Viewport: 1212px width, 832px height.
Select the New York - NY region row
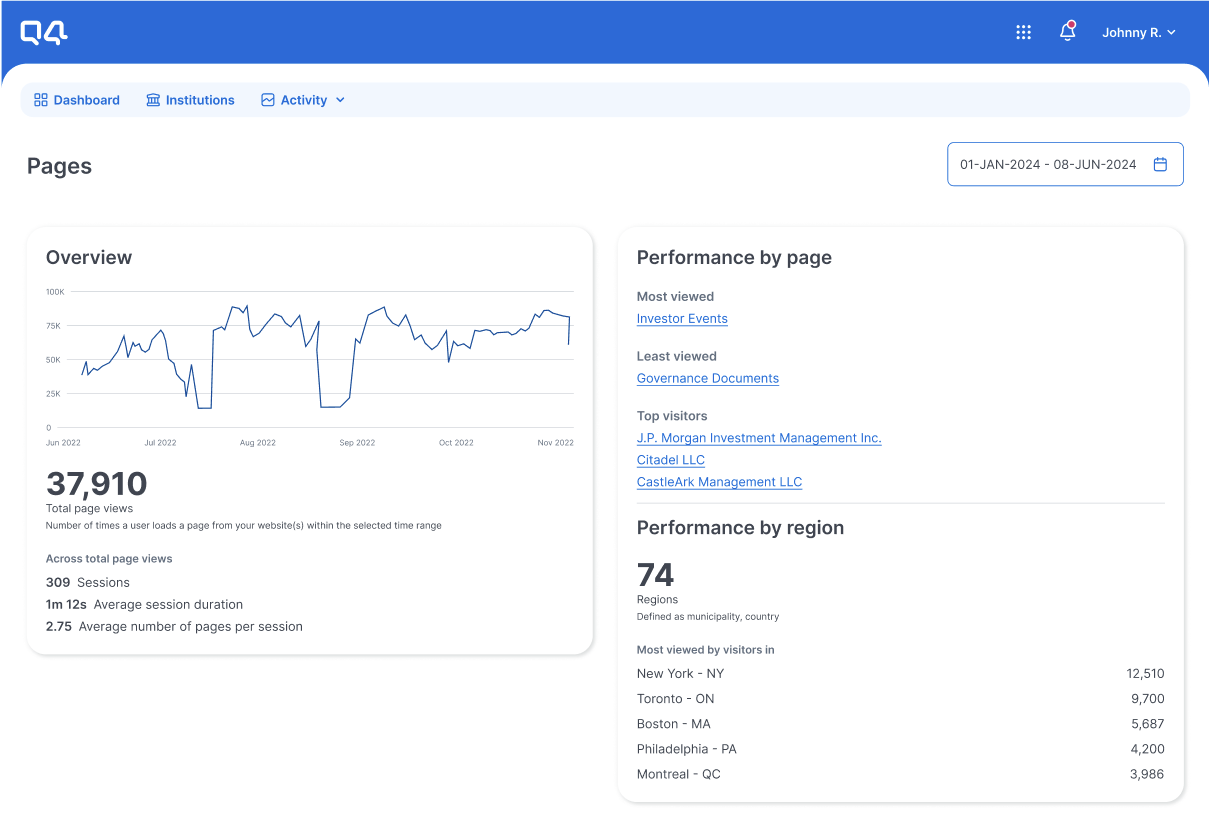pos(900,674)
